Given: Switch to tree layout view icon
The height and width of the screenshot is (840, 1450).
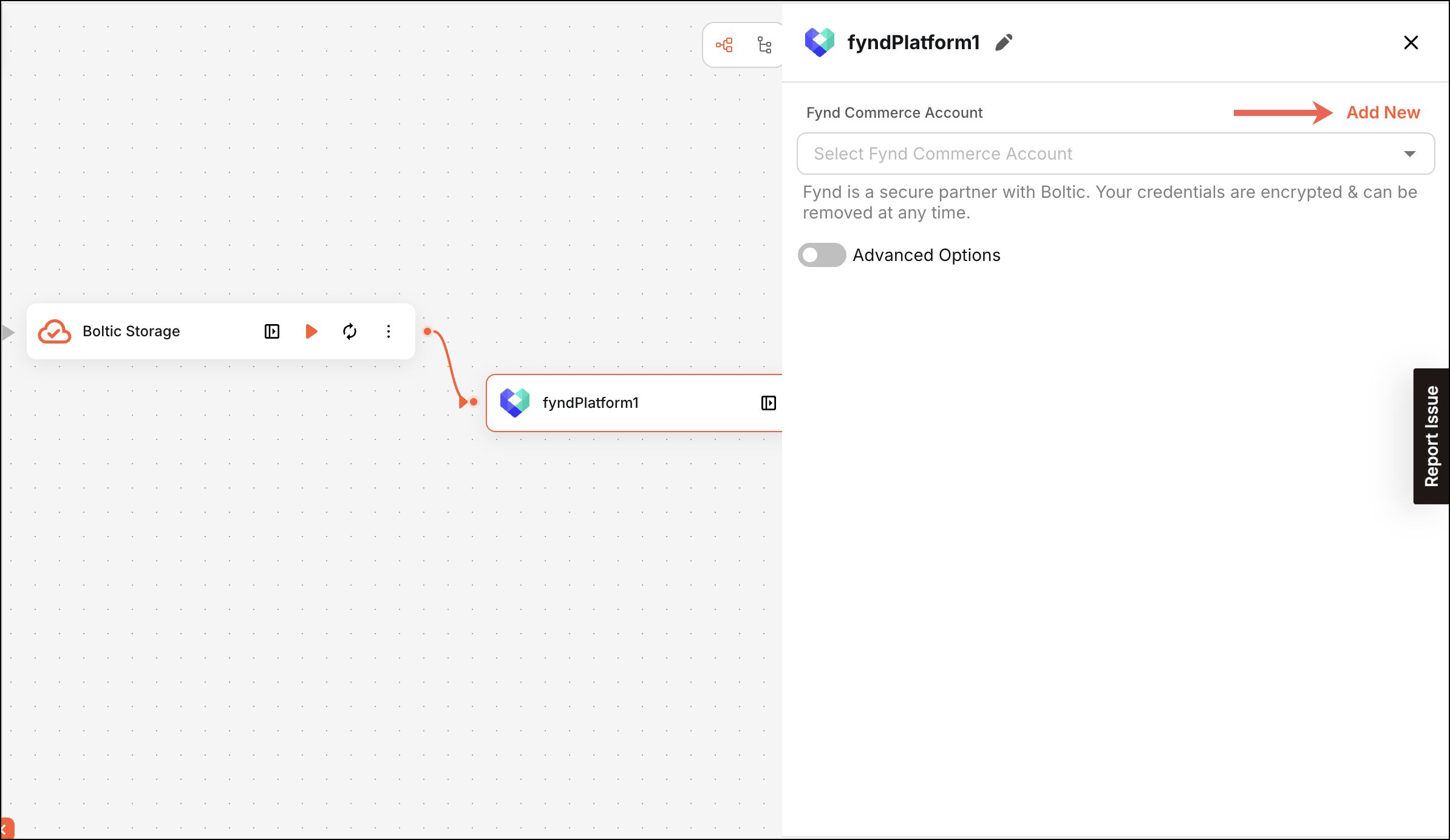Looking at the screenshot, I should (x=764, y=45).
